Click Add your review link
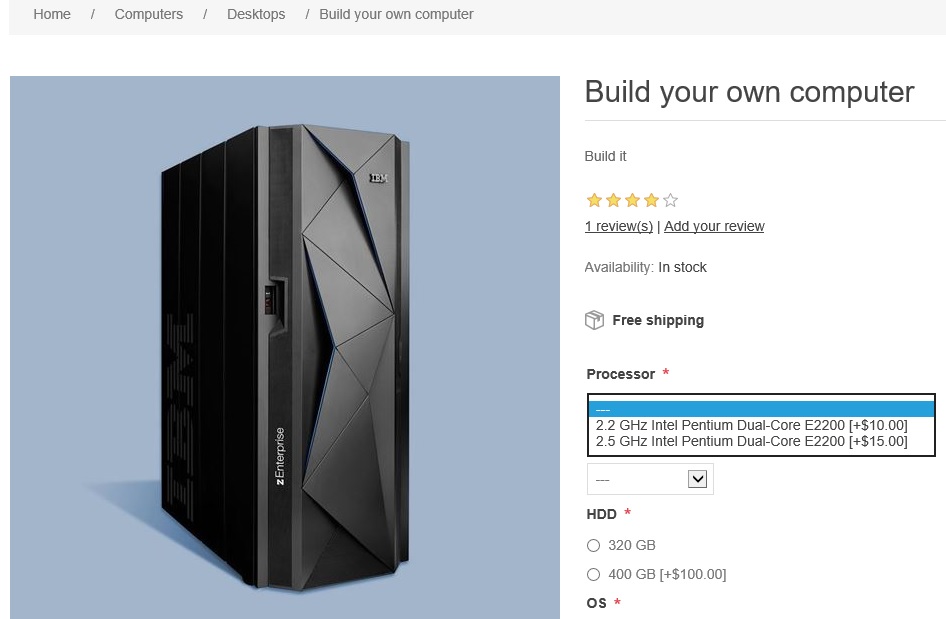Image resolution: width=946 pixels, height=619 pixels. click(714, 226)
